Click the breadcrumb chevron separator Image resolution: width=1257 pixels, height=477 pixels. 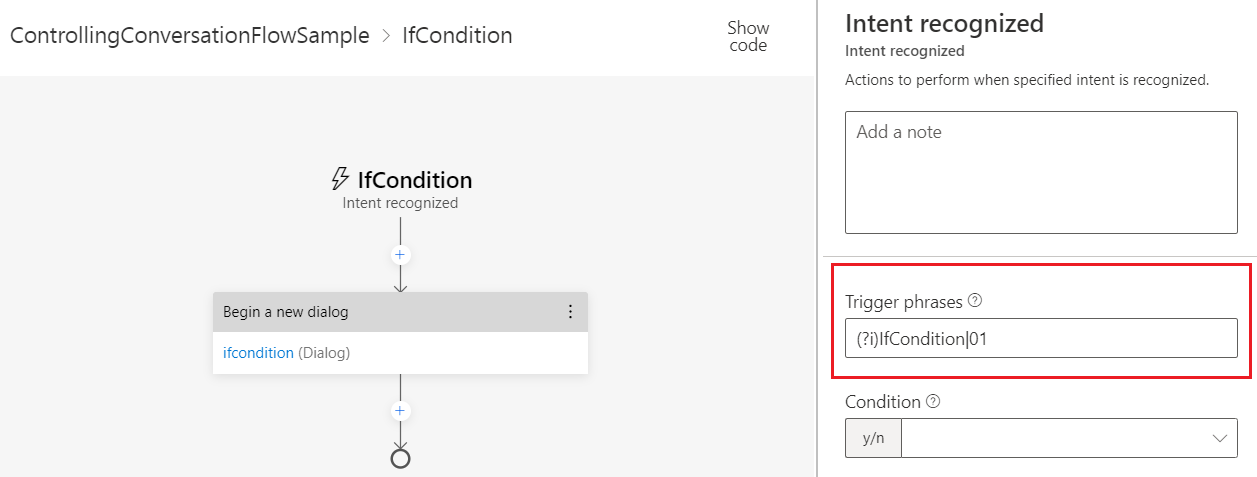[x=386, y=36]
